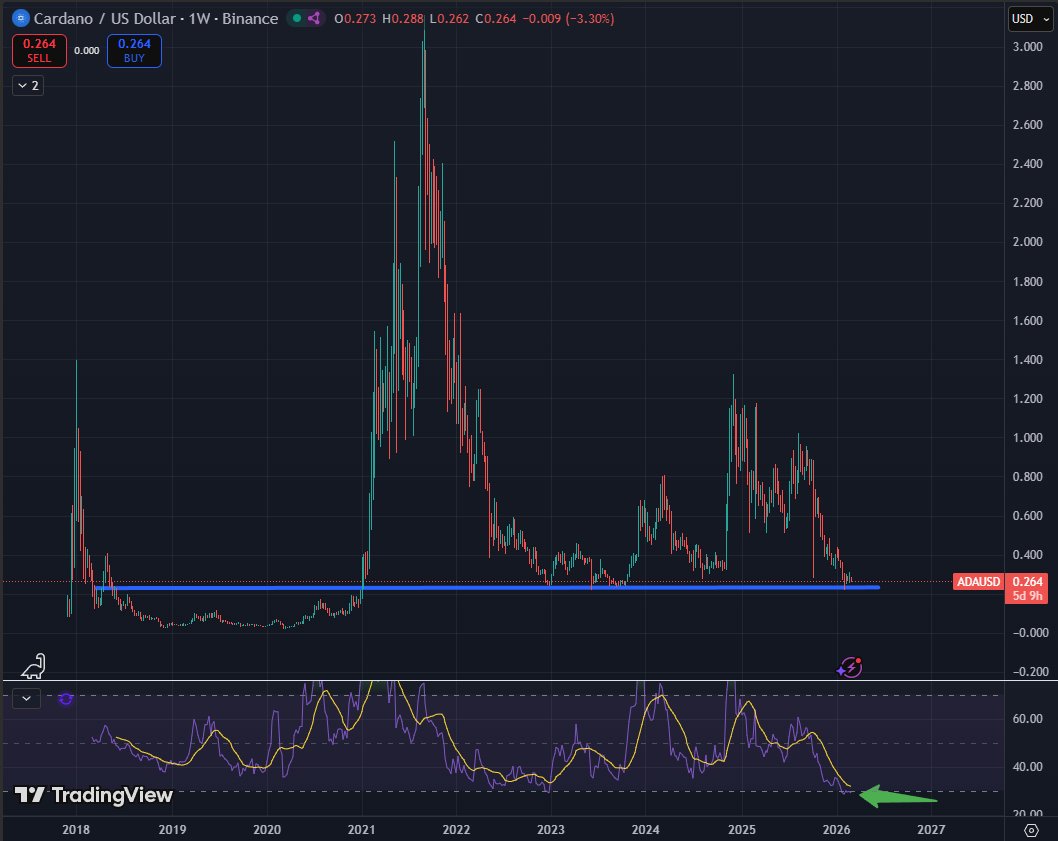
Task: Click the 60.00 indicator axis label
Action: (1028, 719)
